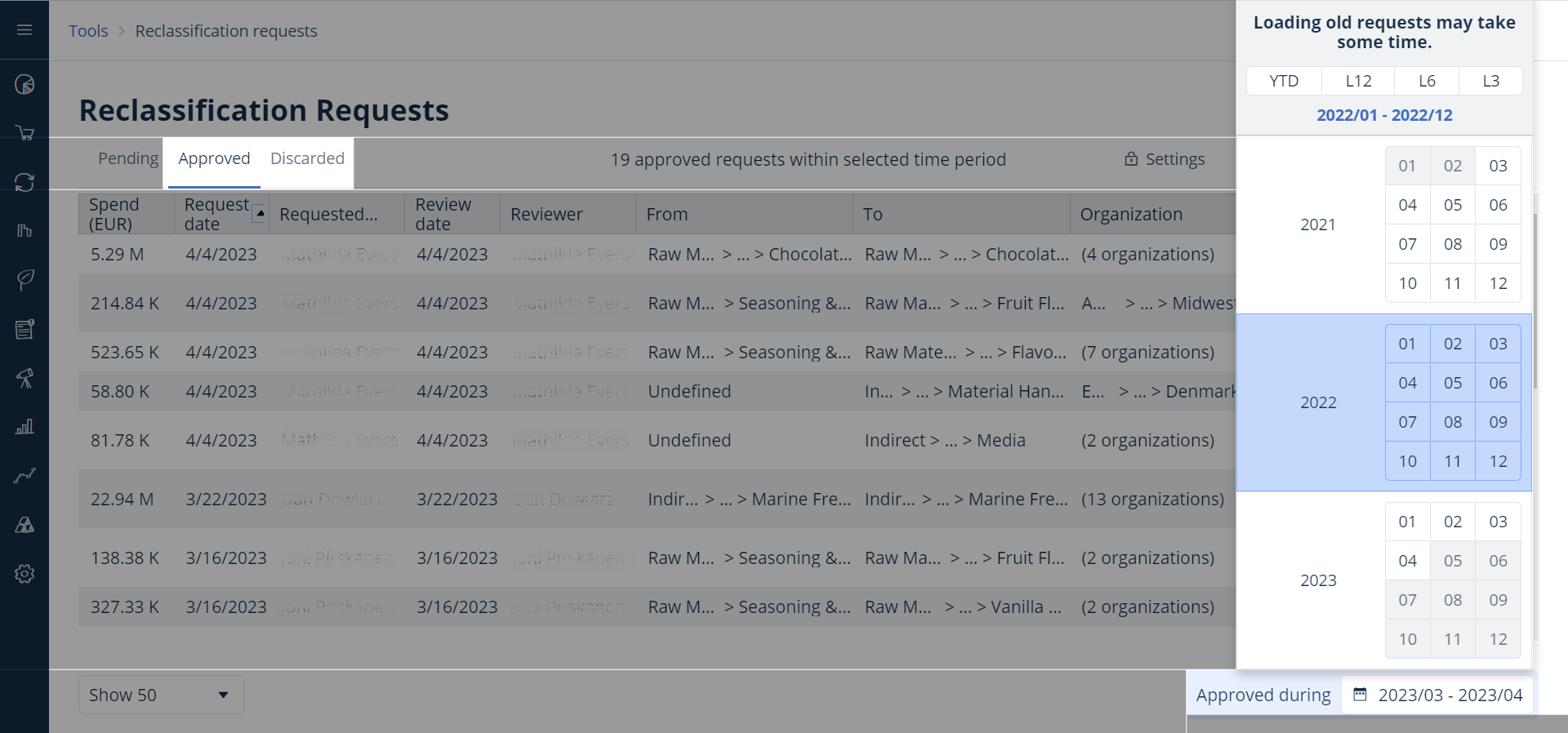Open the leaf sidebar icon
This screenshot has width=1568, height=733.
click(24, 280)
